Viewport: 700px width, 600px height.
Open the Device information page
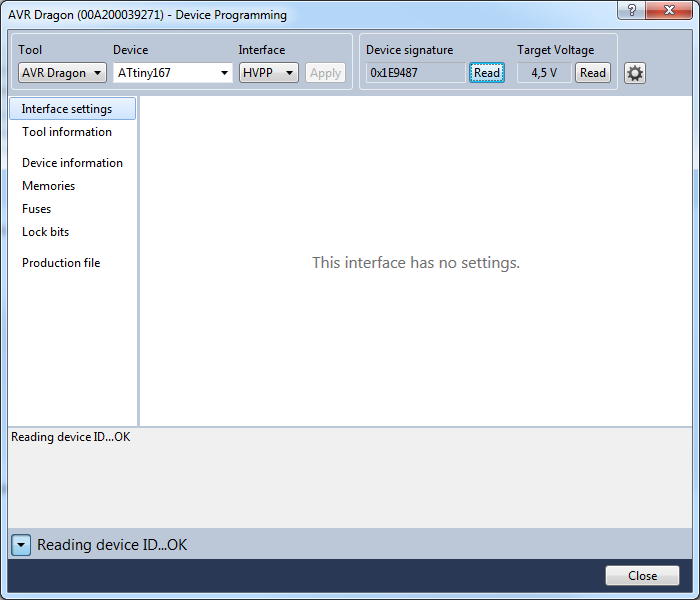pyautogui.click(x=72, y=162)
